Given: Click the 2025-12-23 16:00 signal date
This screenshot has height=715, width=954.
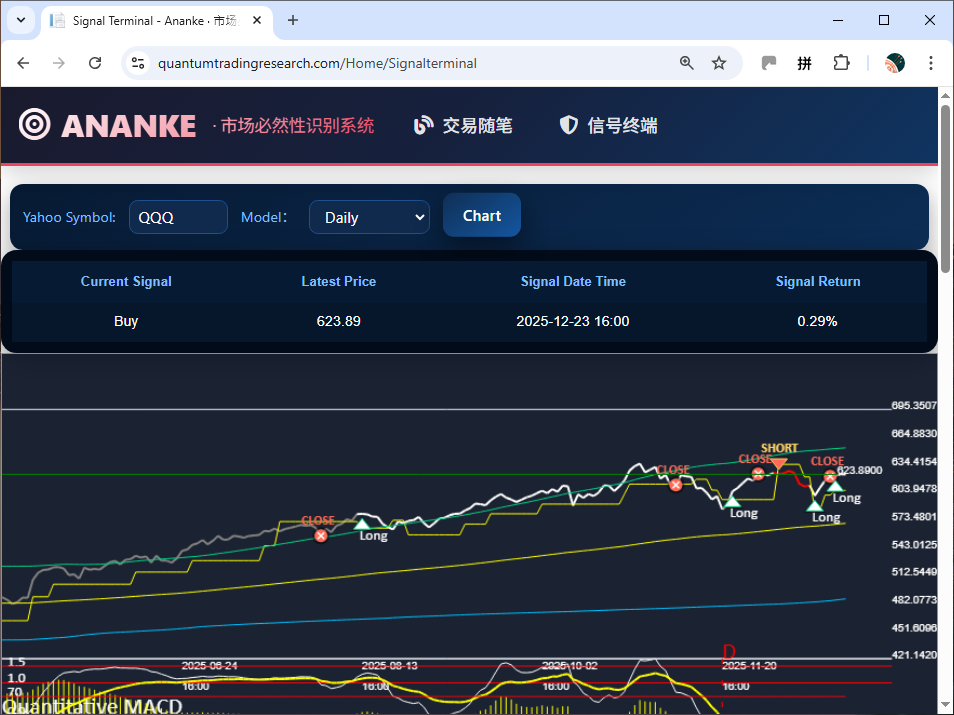Looking at the screenshot, I should pyautogui.click(x=573, y=321).
